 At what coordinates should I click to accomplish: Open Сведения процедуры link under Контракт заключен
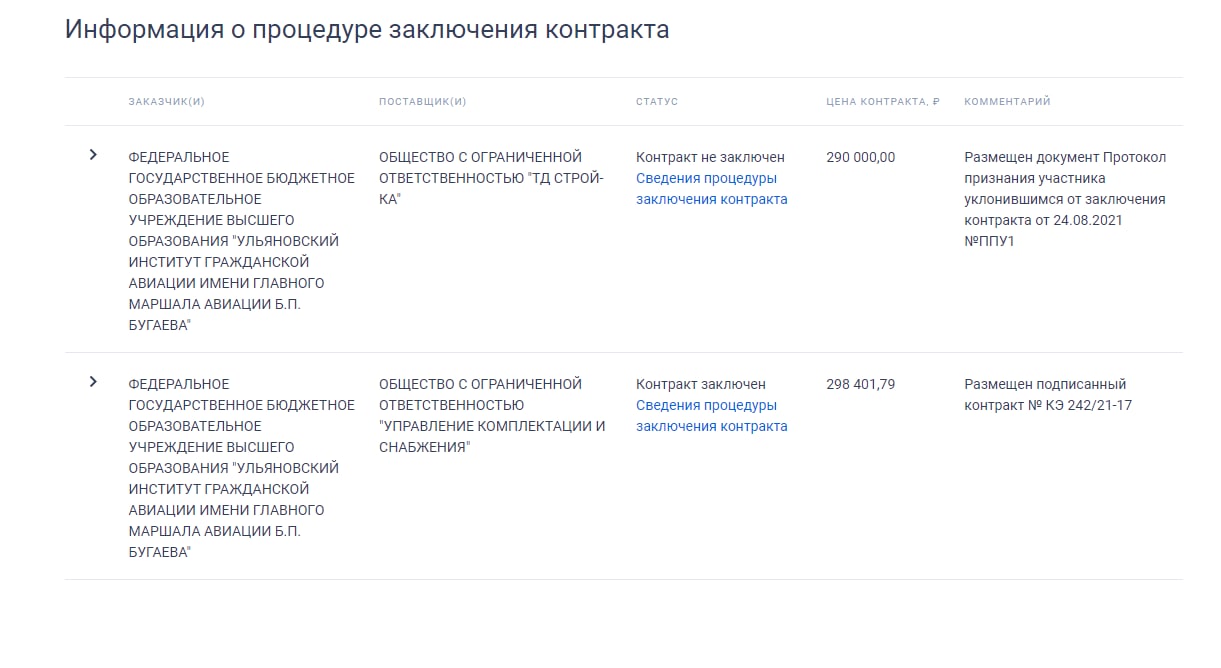click(x=712, y=415)
